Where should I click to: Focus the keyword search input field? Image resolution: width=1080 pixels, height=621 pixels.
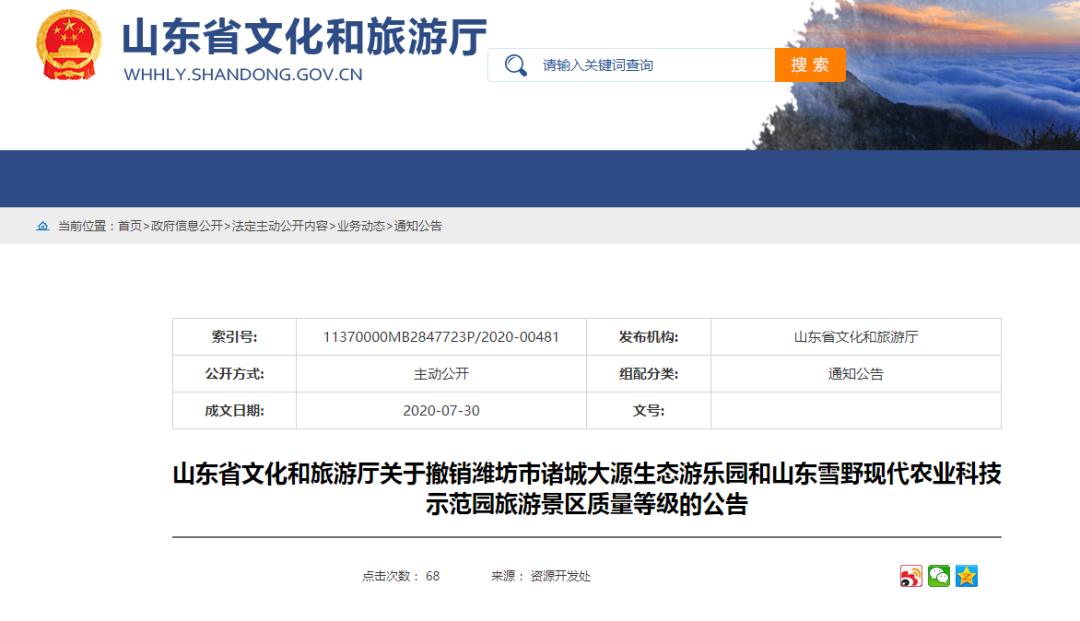click(650, 65)
